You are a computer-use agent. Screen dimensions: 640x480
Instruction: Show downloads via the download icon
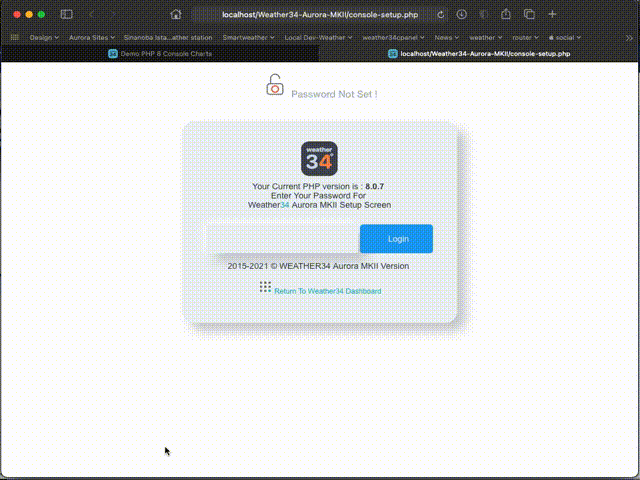(462, 14)
